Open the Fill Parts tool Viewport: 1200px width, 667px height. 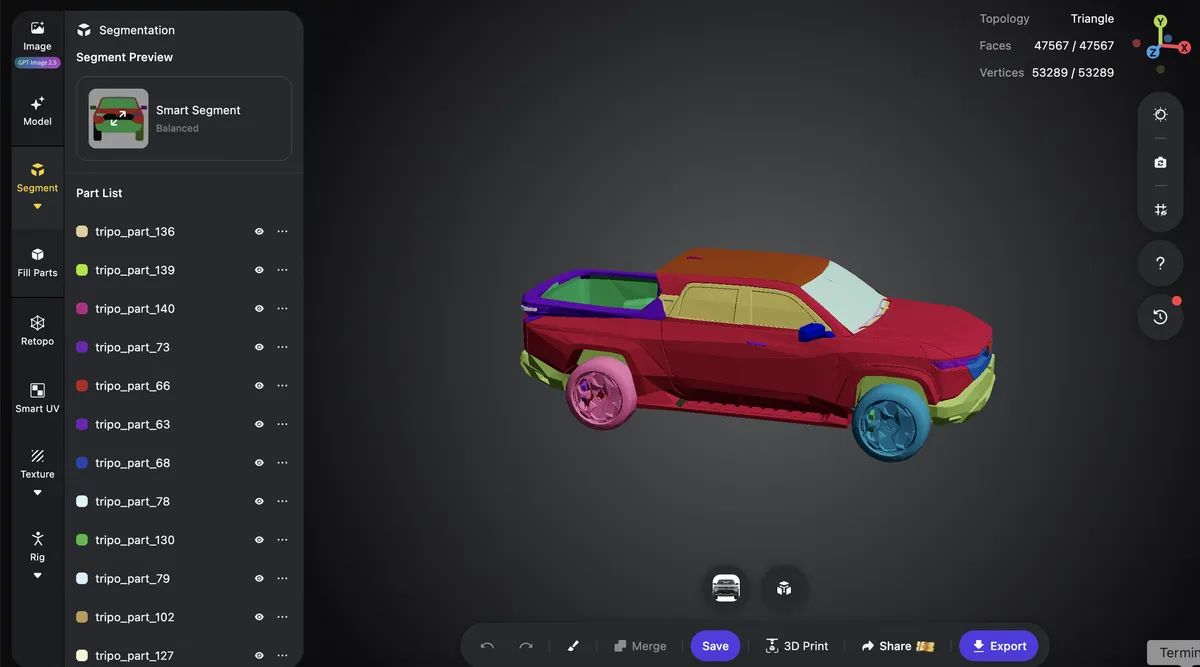tap(37, 262)
